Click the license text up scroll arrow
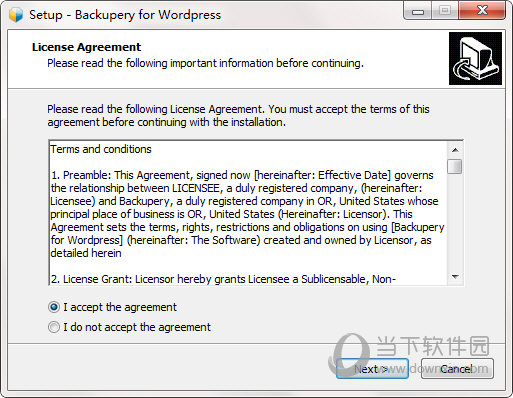The height and width of the screenshot is (398, 513). [x=455, y=150]
